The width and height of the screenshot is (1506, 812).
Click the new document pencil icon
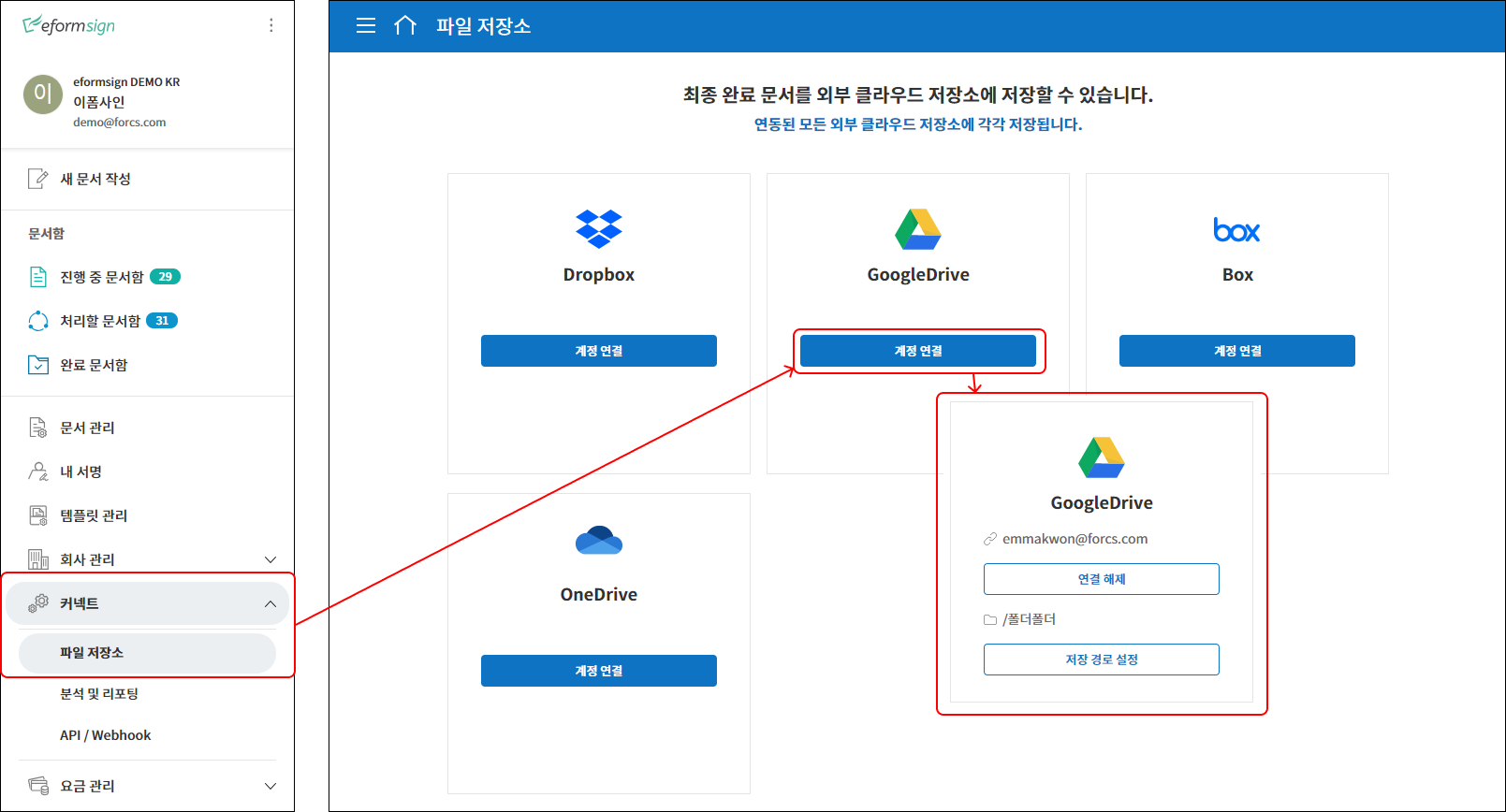[38, 179]
